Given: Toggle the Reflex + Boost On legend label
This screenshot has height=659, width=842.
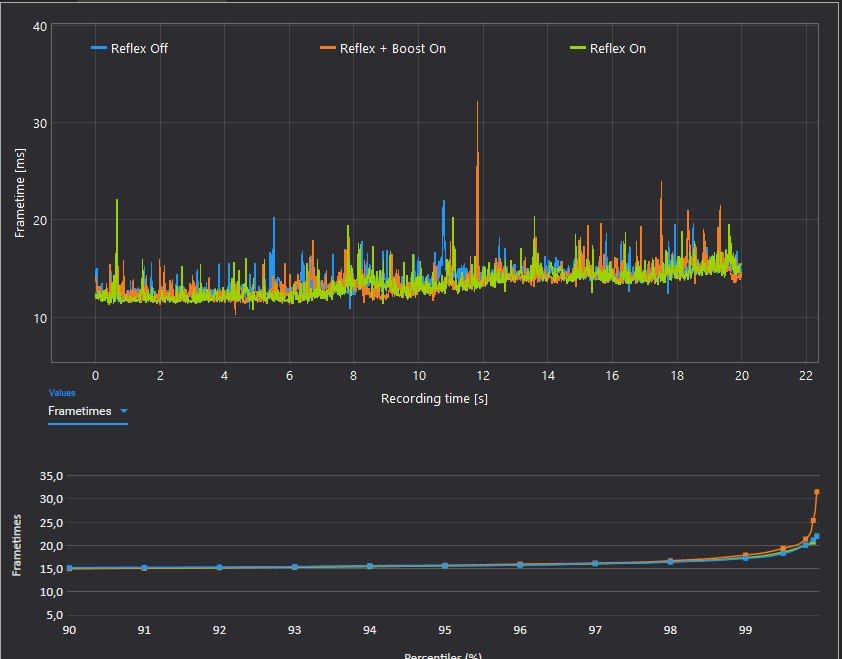Looking at the screenshot, I should (393, 49).
